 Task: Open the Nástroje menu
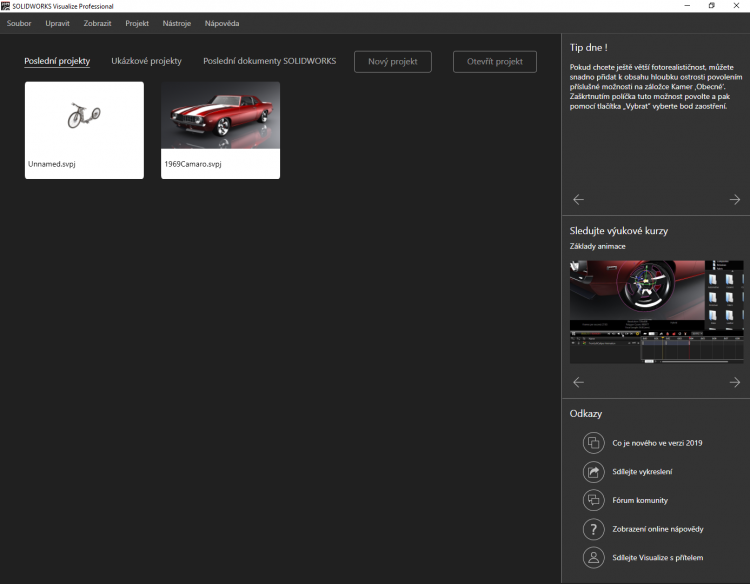tap(176, 23)
